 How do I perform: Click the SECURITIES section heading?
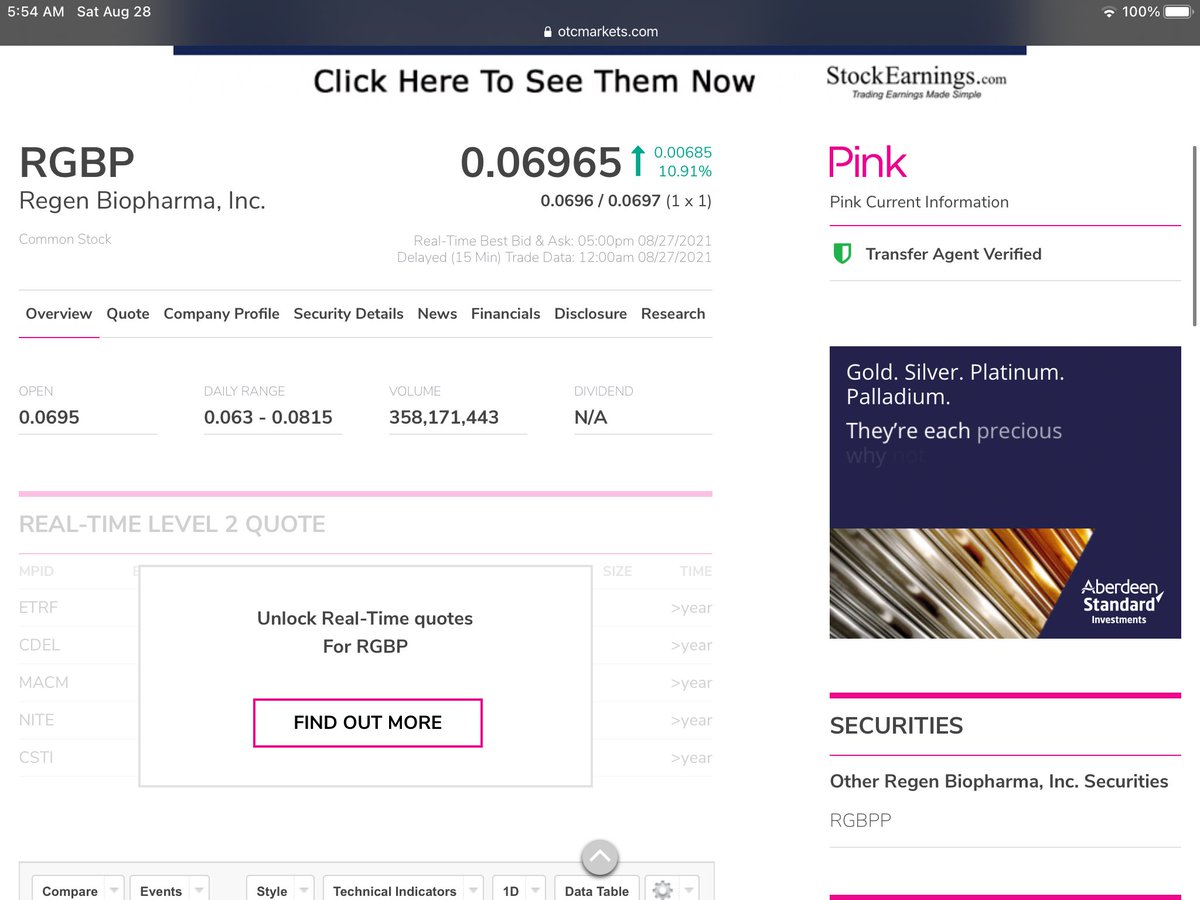point(896,726)
